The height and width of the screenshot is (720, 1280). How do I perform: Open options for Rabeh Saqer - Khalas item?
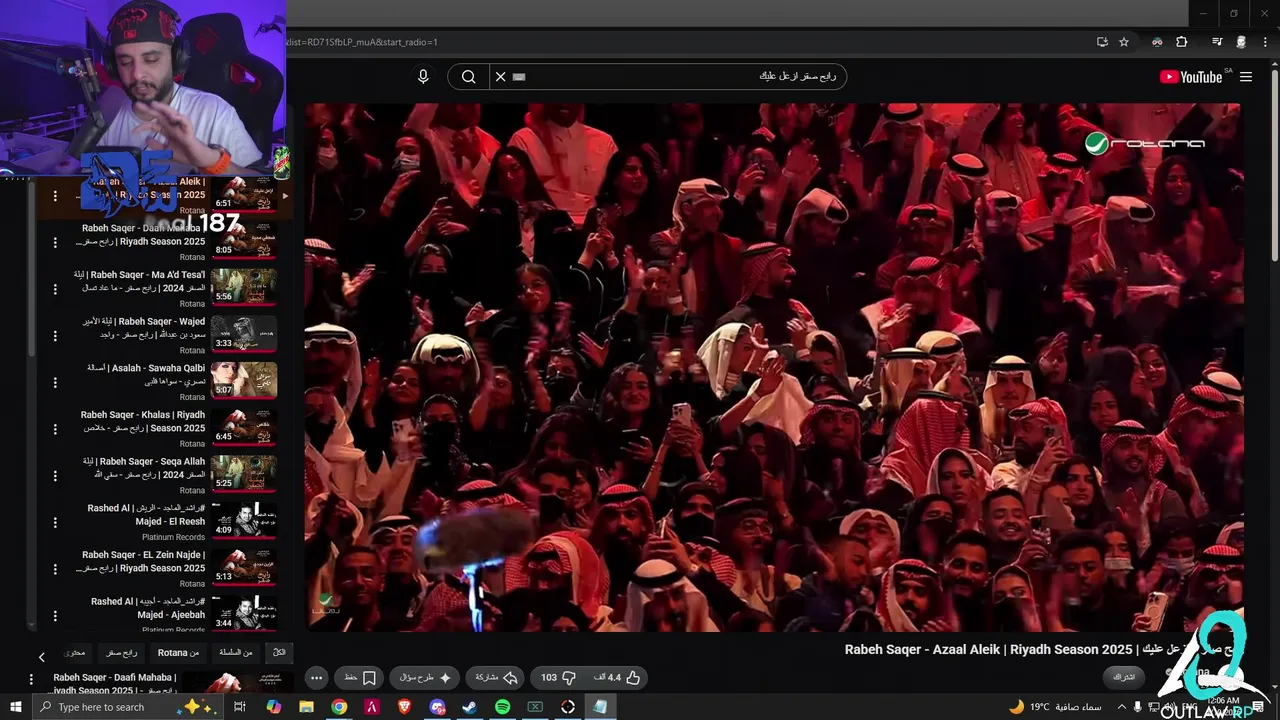(x=55, y=428)
